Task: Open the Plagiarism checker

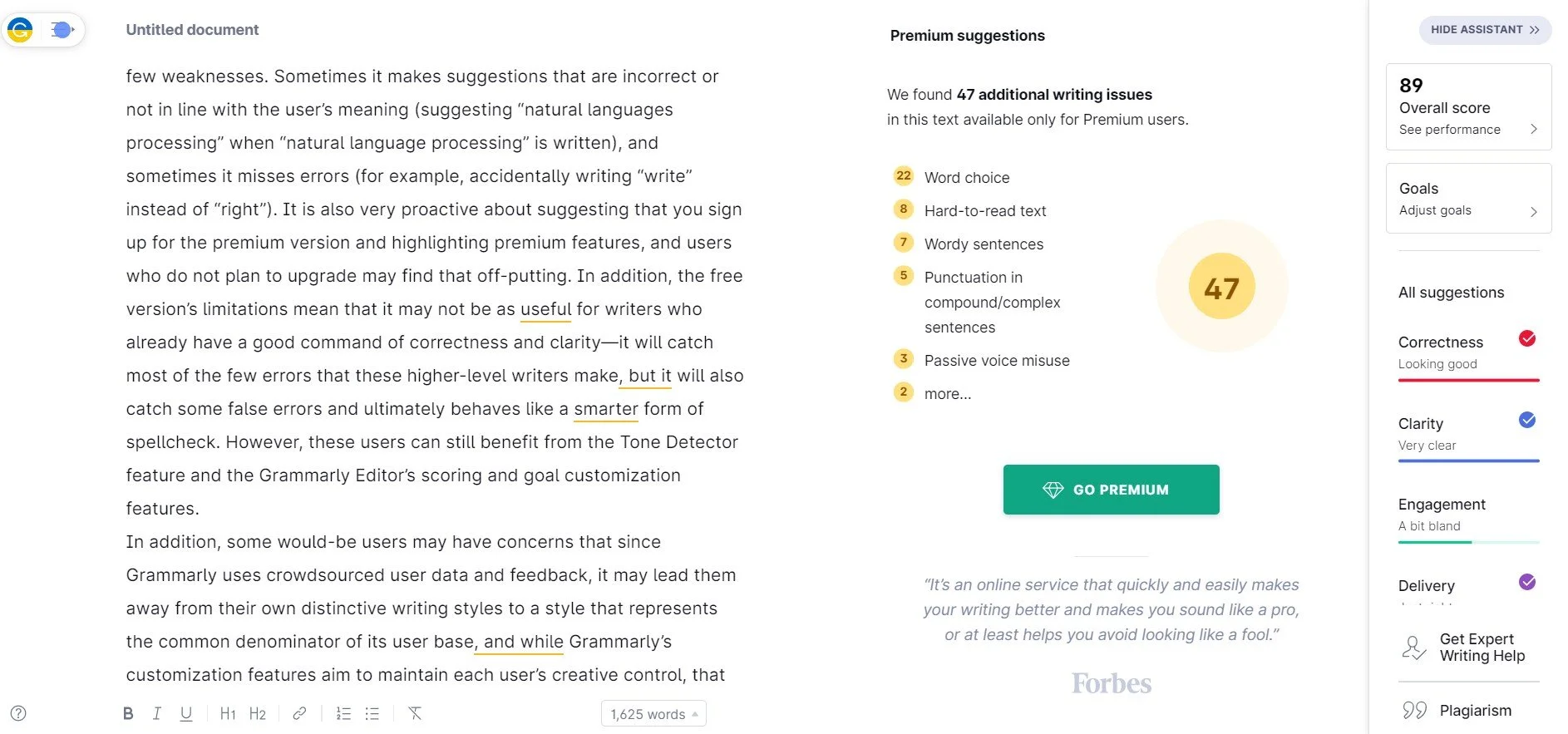Action: point(1475,711)
